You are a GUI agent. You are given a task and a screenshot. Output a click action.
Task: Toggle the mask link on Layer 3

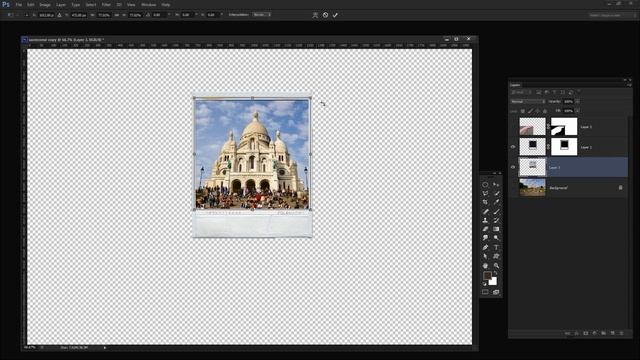click(548, 127)
